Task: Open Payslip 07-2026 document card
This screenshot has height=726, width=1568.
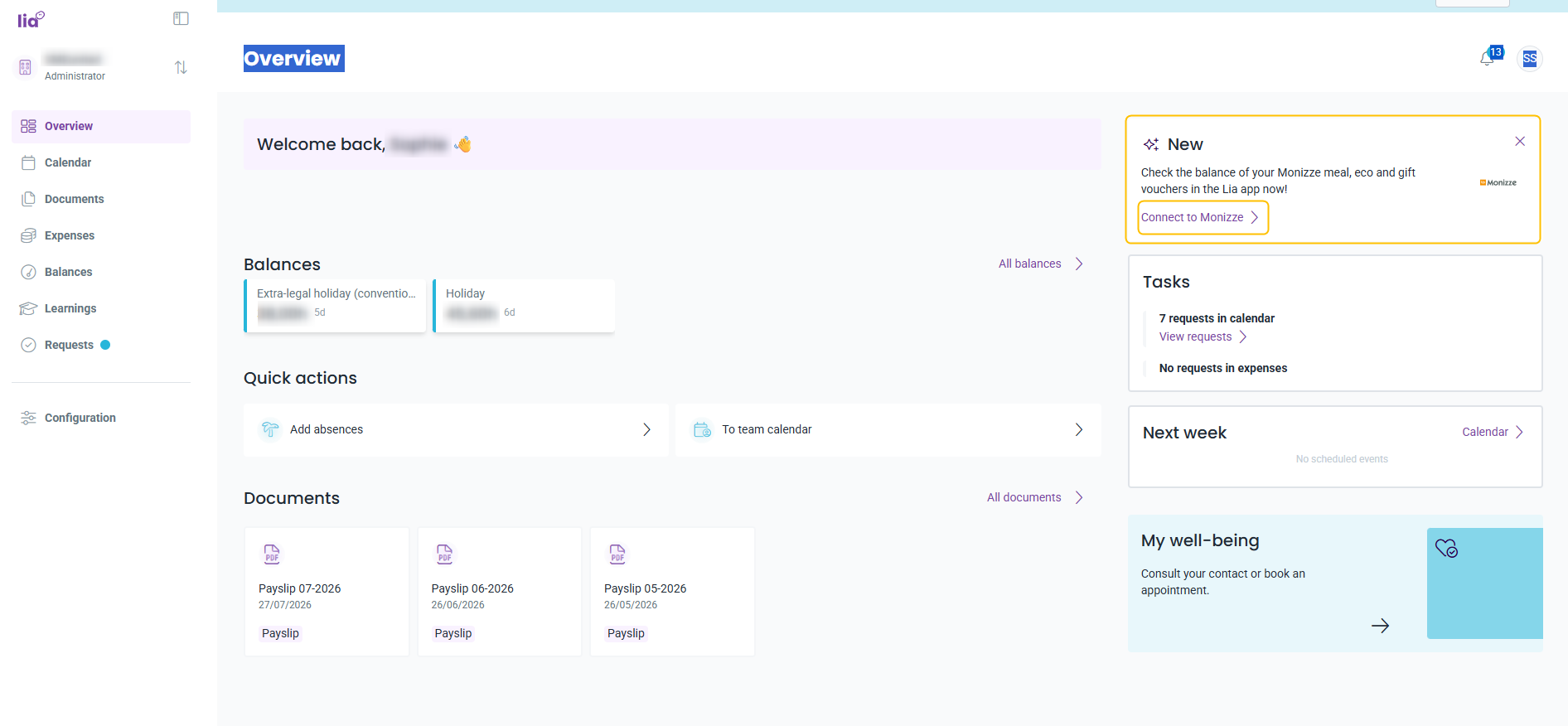Action: pos(327,592)
